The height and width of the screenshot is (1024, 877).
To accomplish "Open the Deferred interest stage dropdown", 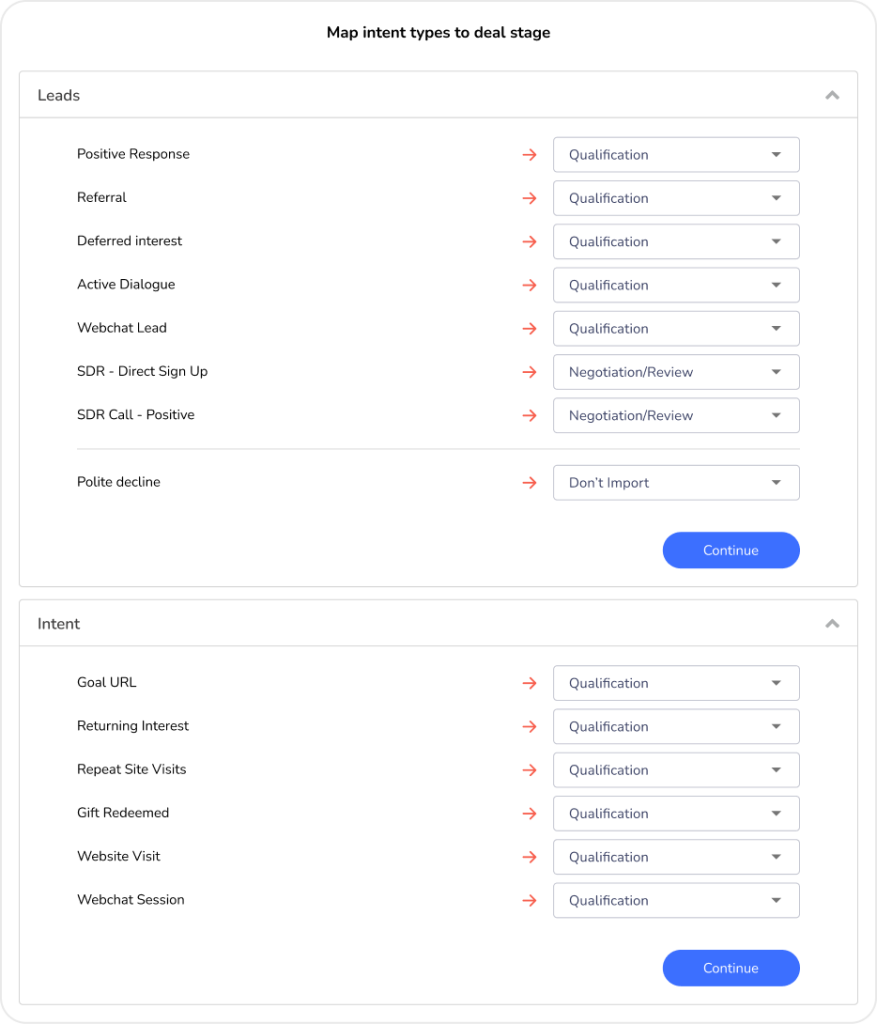I will (676, 242).
